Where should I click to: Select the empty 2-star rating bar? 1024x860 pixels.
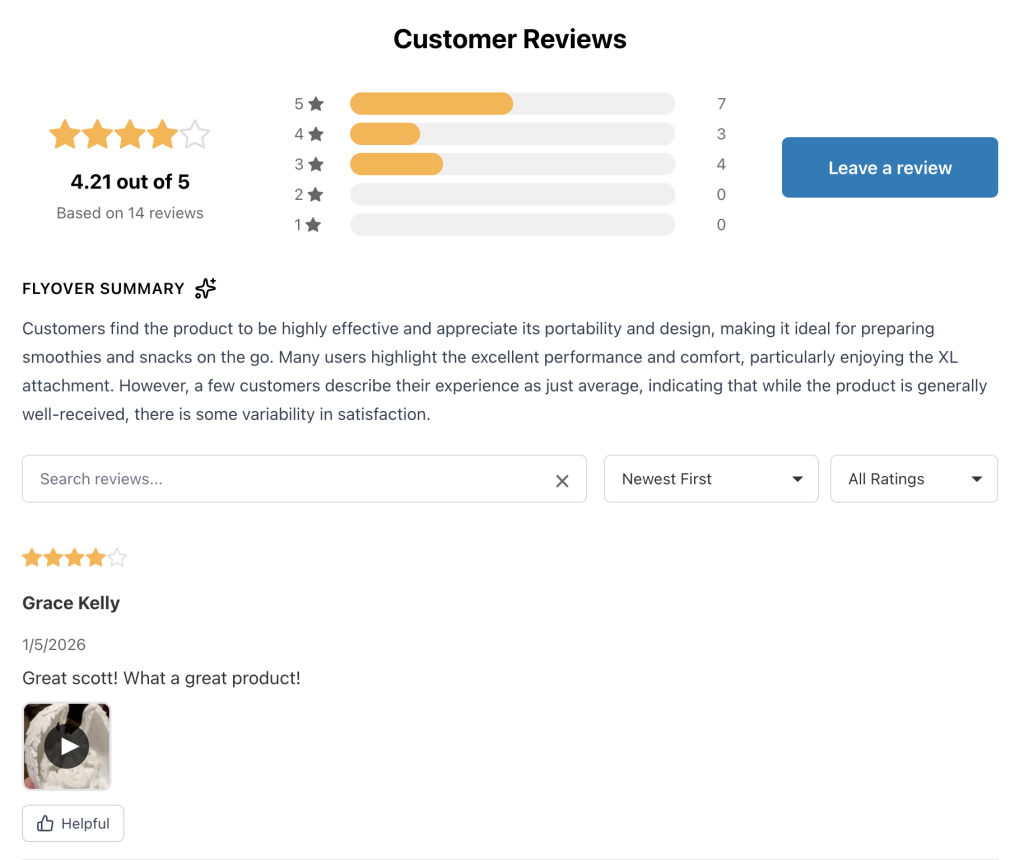pyautogui.click(x=512, y=194)
